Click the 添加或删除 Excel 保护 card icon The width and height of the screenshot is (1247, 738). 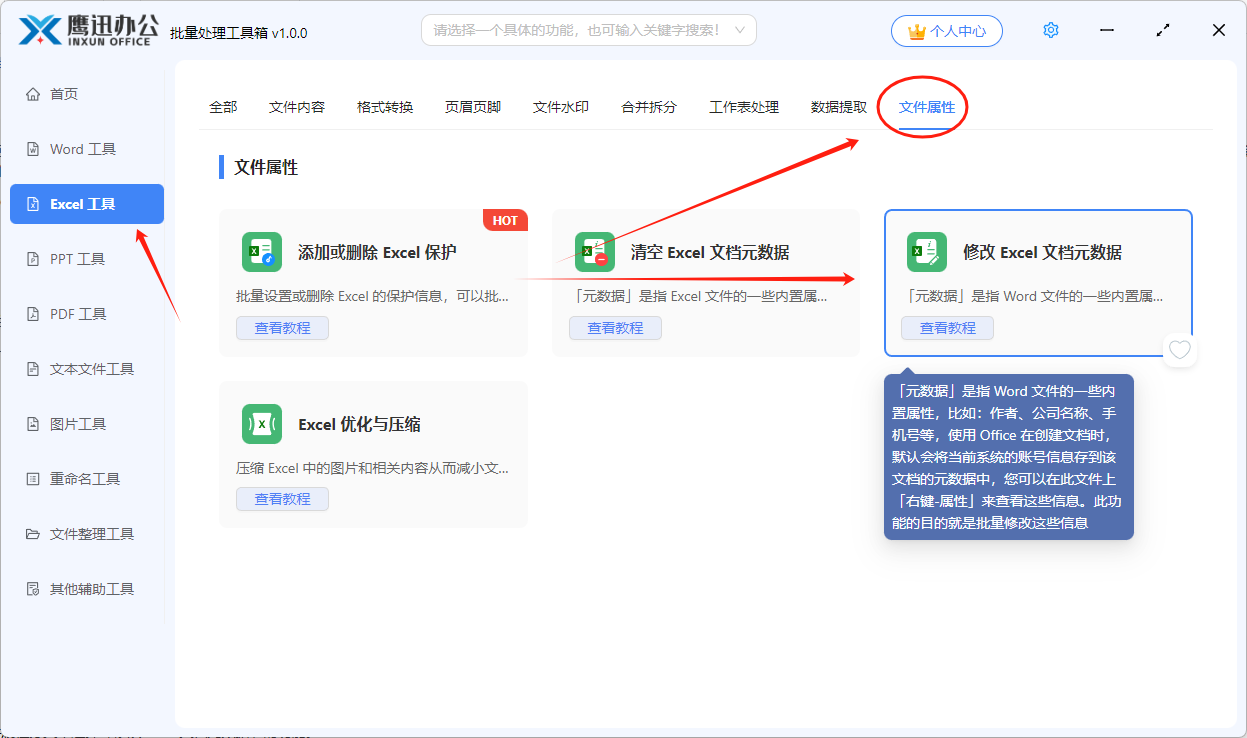262,252
